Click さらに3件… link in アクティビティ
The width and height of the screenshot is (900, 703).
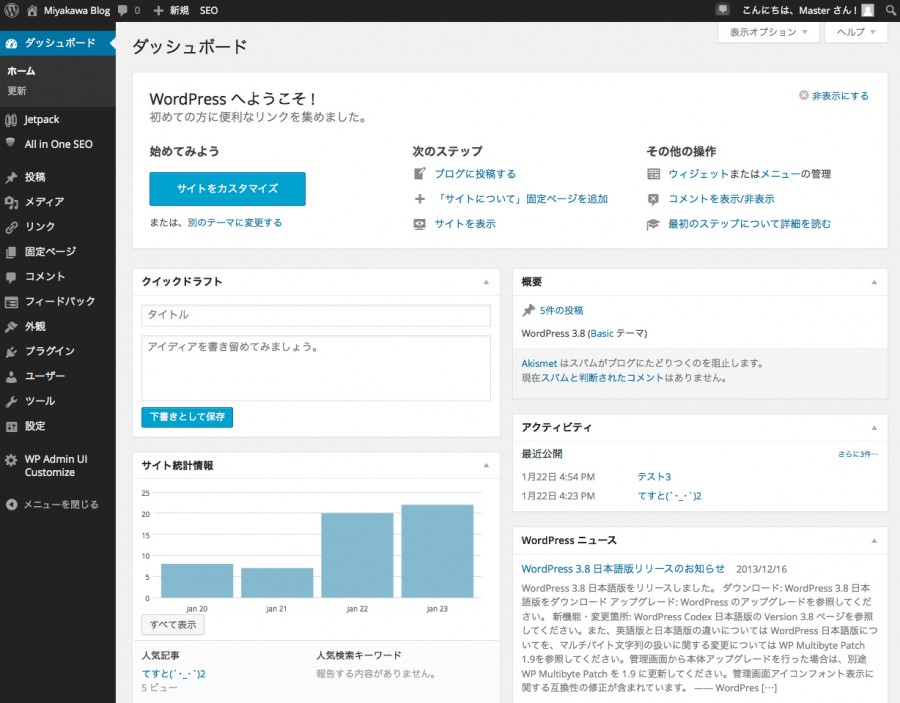pos(858,454)
